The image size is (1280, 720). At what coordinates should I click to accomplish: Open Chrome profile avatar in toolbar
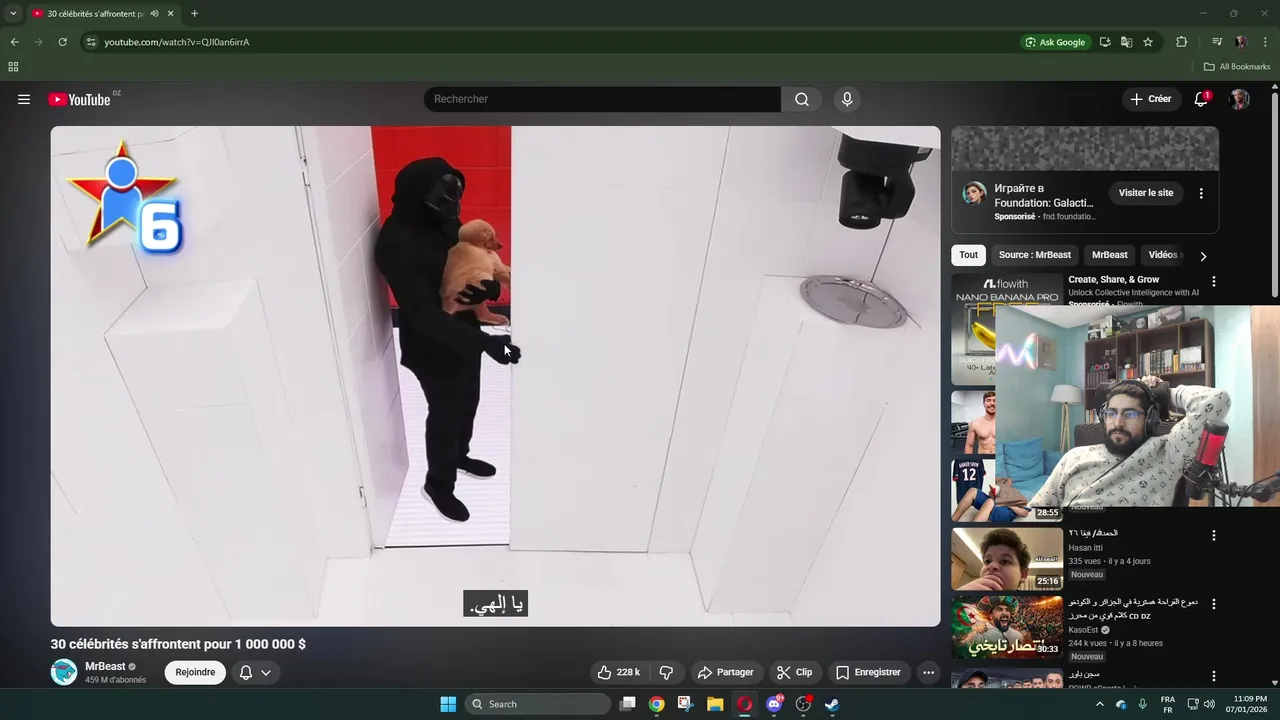pos(1241,42)
